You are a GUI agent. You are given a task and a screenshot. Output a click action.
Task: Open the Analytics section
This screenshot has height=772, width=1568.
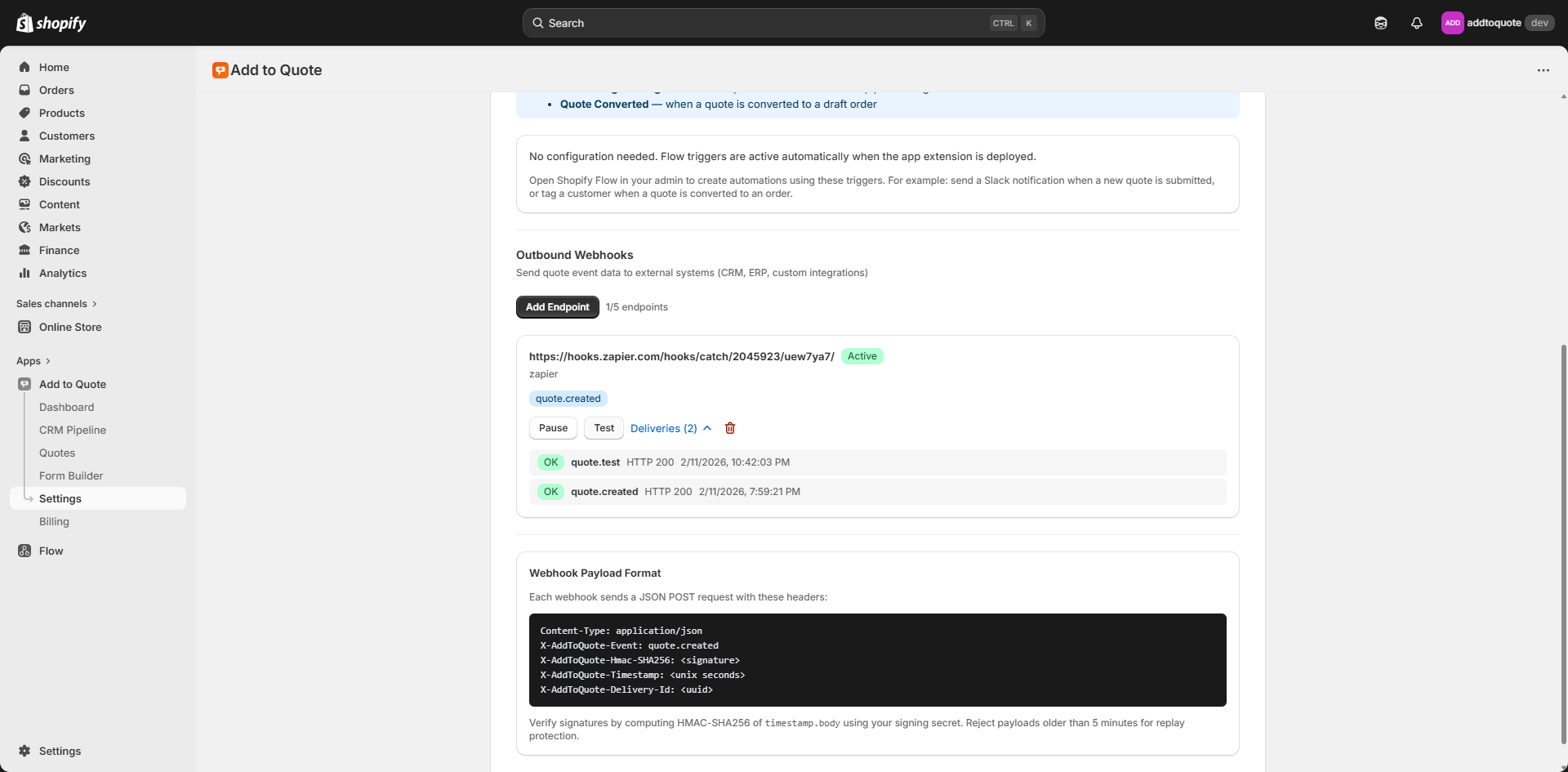pos(63,273)
